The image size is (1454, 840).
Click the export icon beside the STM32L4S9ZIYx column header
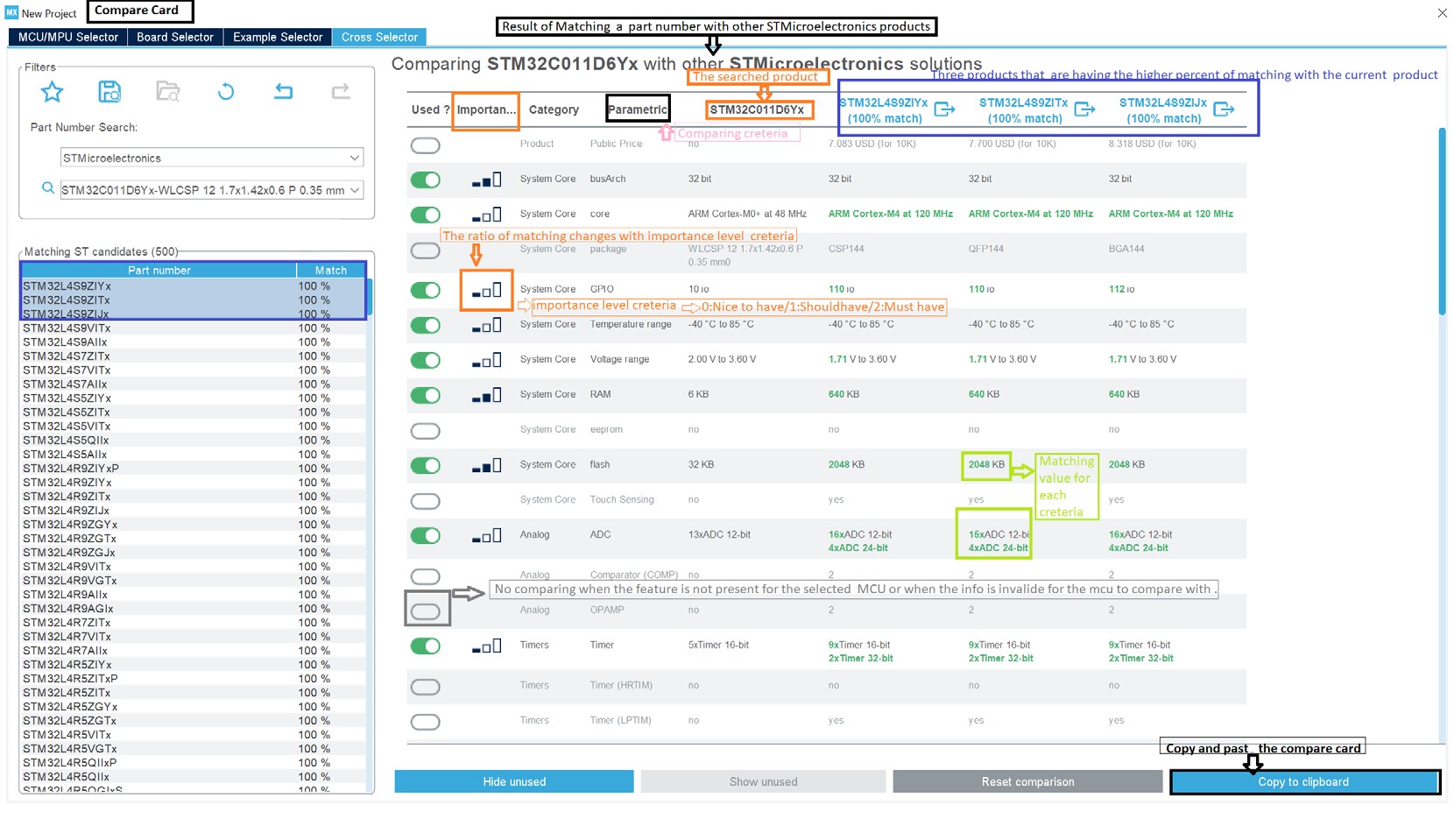coord(944,109)
